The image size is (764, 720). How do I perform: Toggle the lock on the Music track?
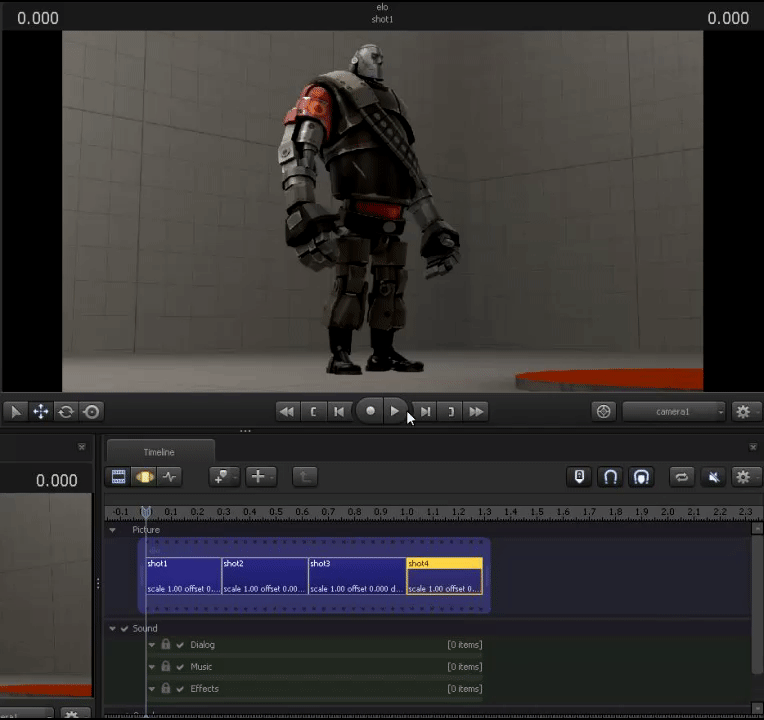pos(166,667)
